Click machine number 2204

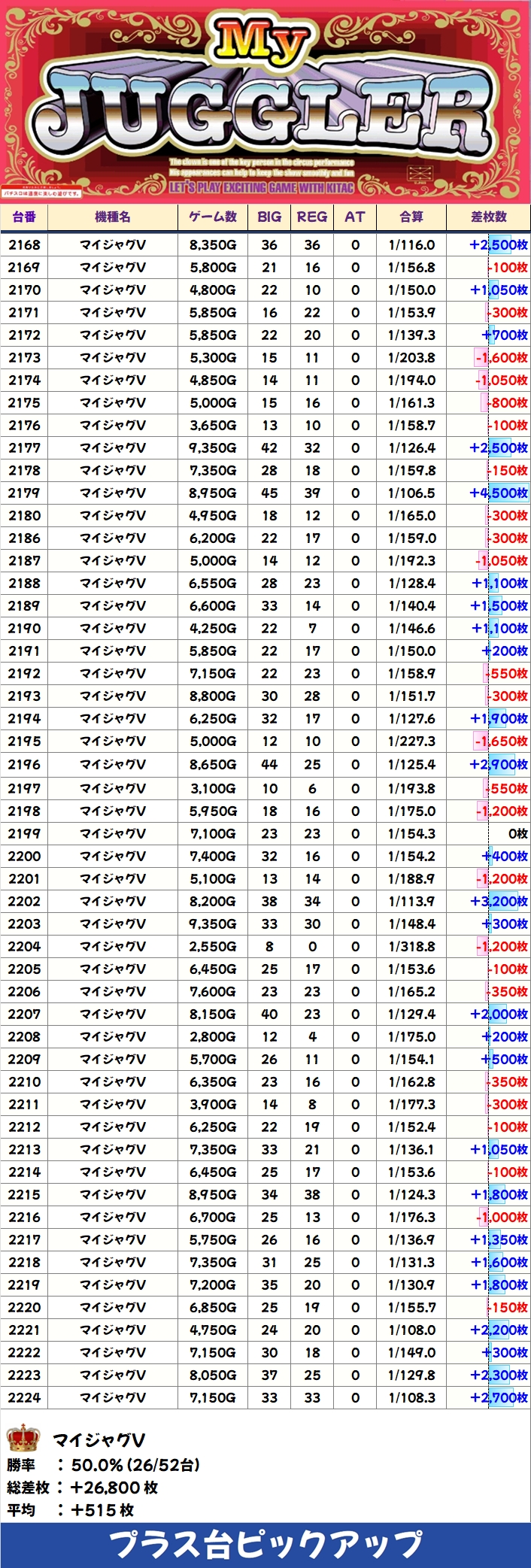[24, 946]
